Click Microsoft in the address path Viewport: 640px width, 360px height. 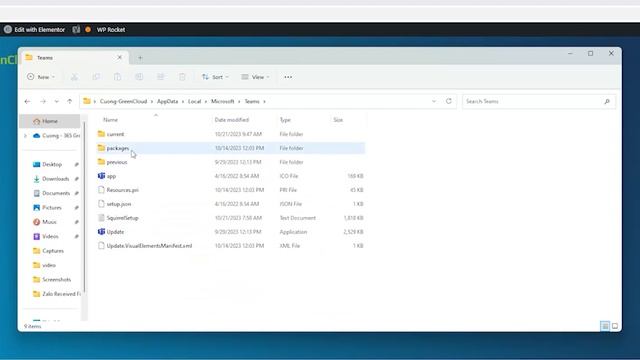coord(222,101)
